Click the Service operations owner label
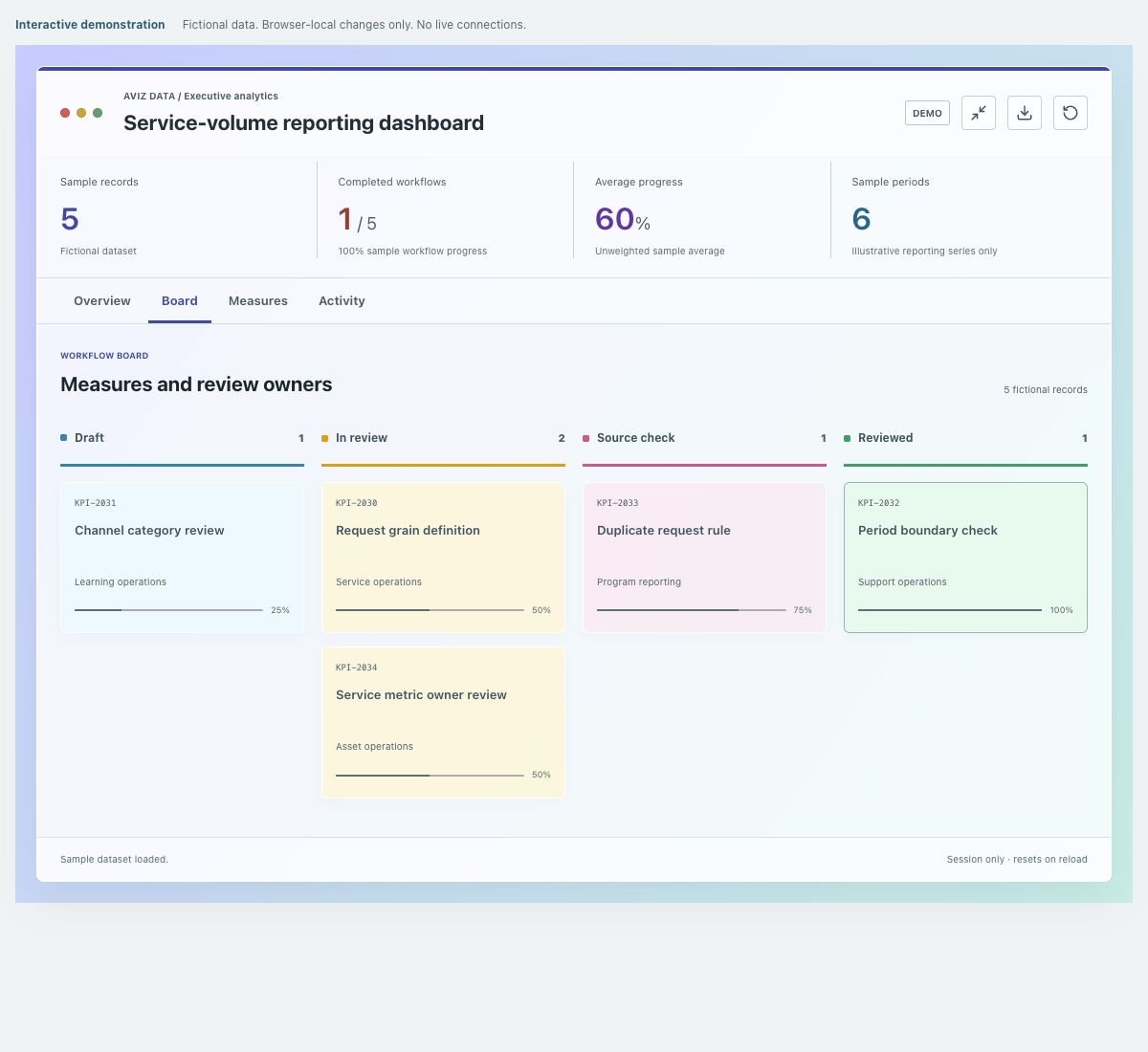Screen dimensions: 1148x1052 (x=379, y=581)
